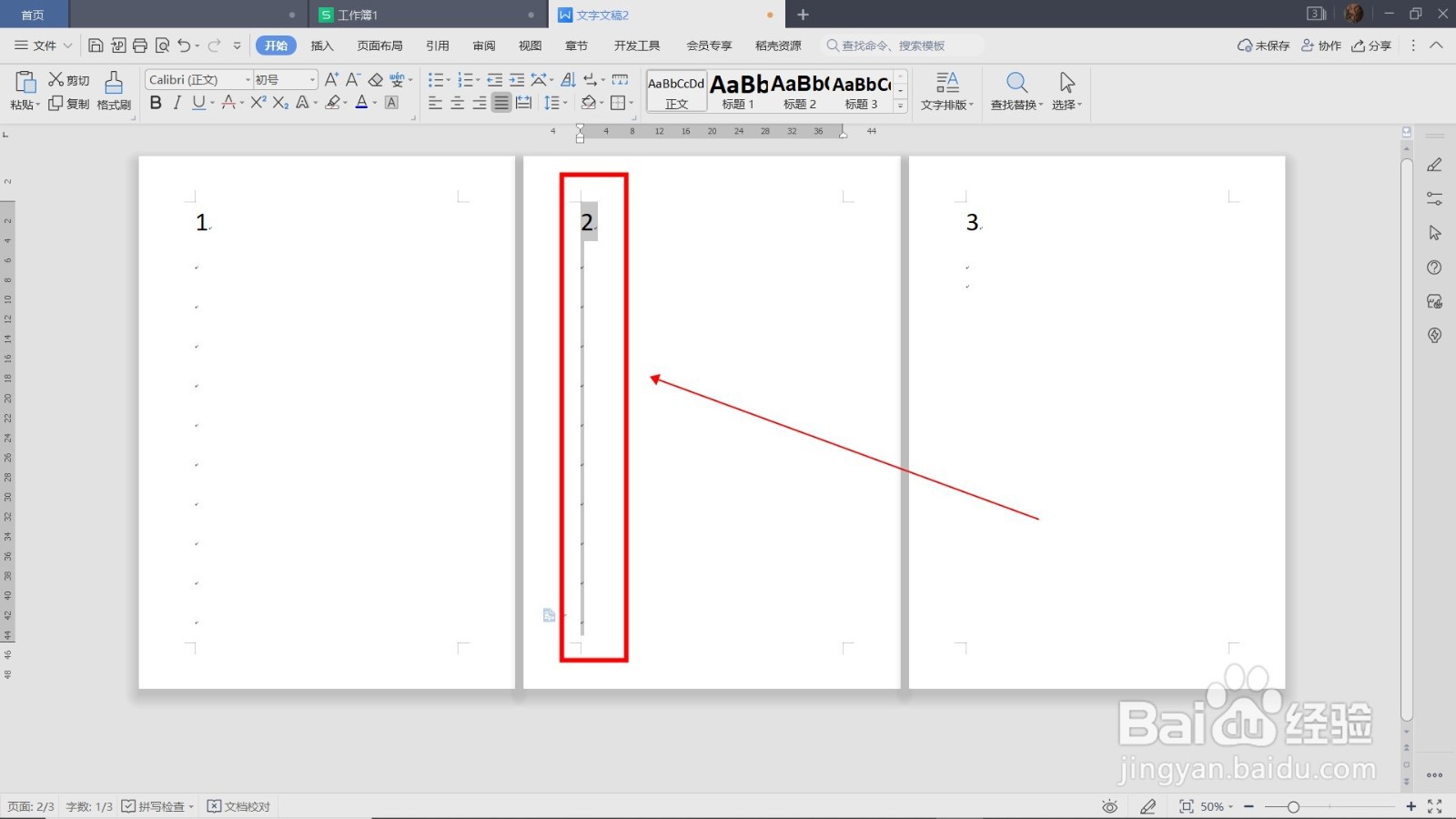The image size is (1456, 819).
Task: Apply the 正文 body style
Action: tap(676, 92)
